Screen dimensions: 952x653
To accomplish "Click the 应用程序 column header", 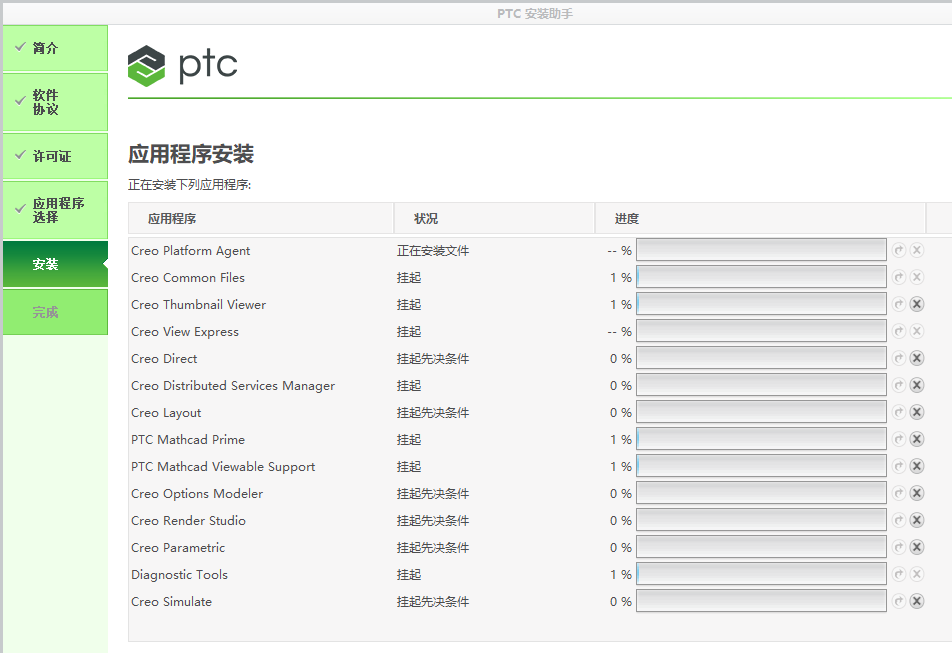I will click(261, 218).
